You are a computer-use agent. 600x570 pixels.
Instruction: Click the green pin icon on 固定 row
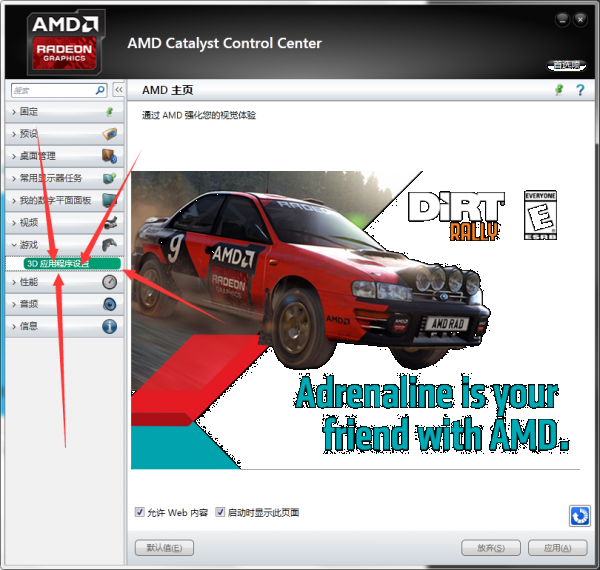[x=109, y=112]
